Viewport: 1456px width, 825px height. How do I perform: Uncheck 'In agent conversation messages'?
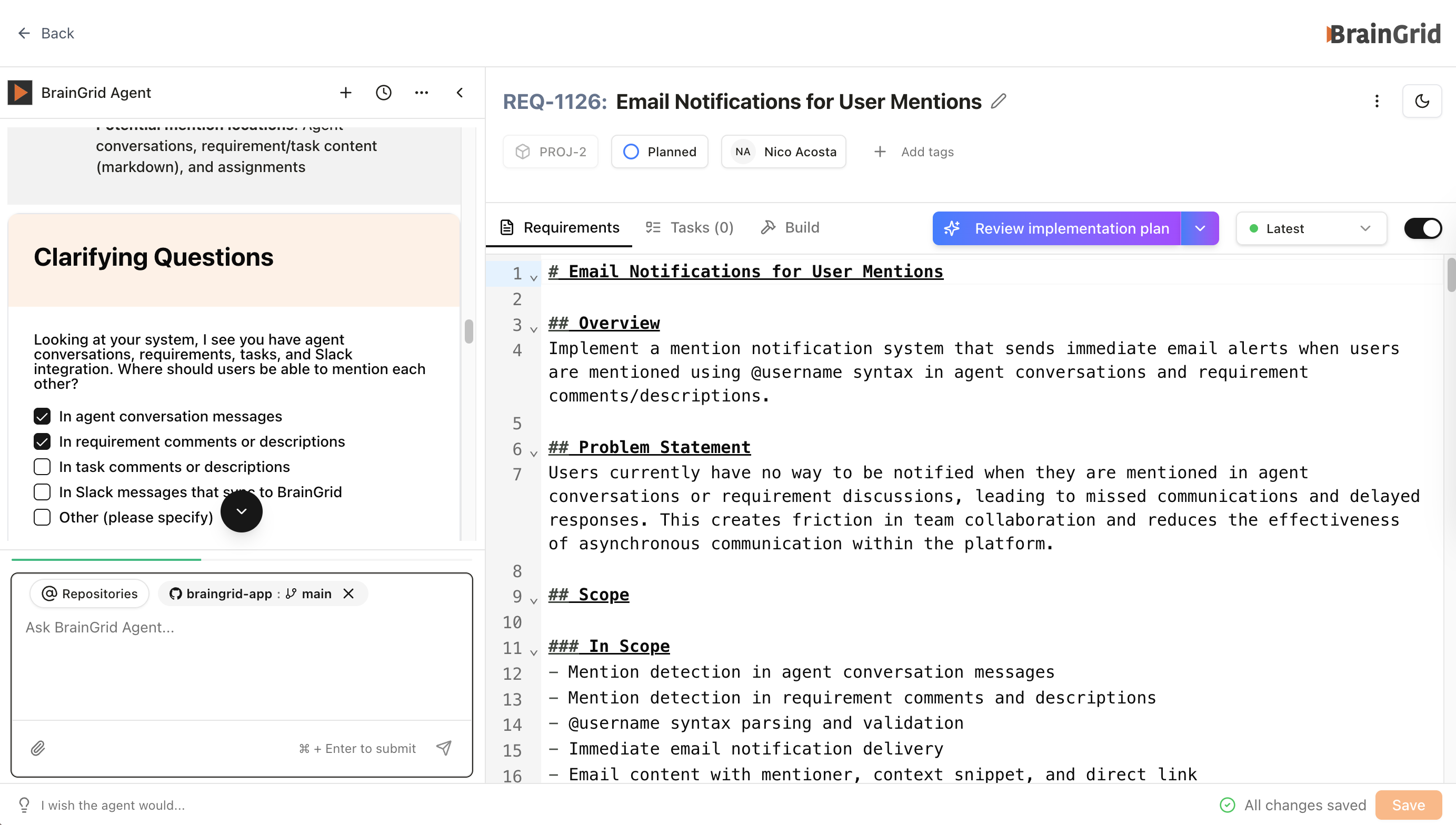pyautogui.click(x=42, y=416)
